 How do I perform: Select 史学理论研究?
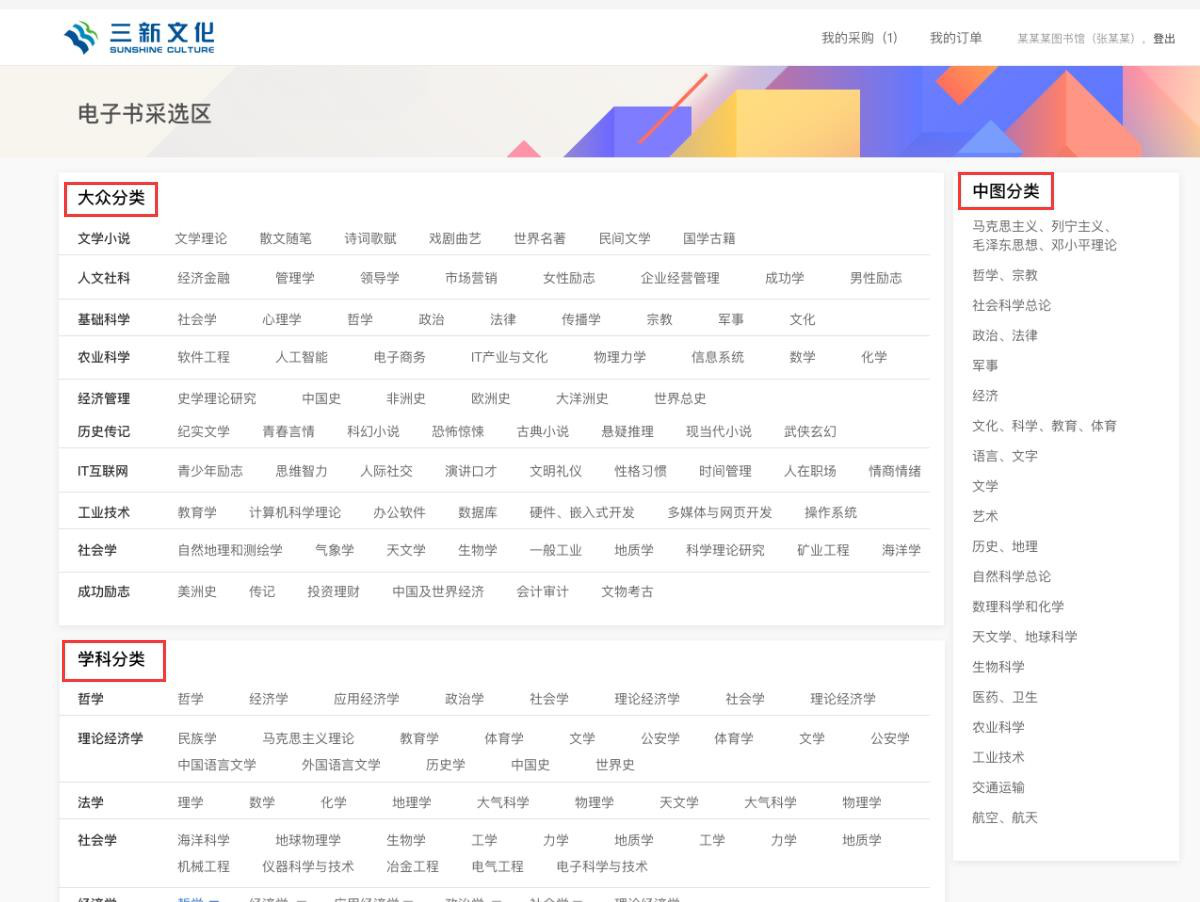click(x=217, y=398)
